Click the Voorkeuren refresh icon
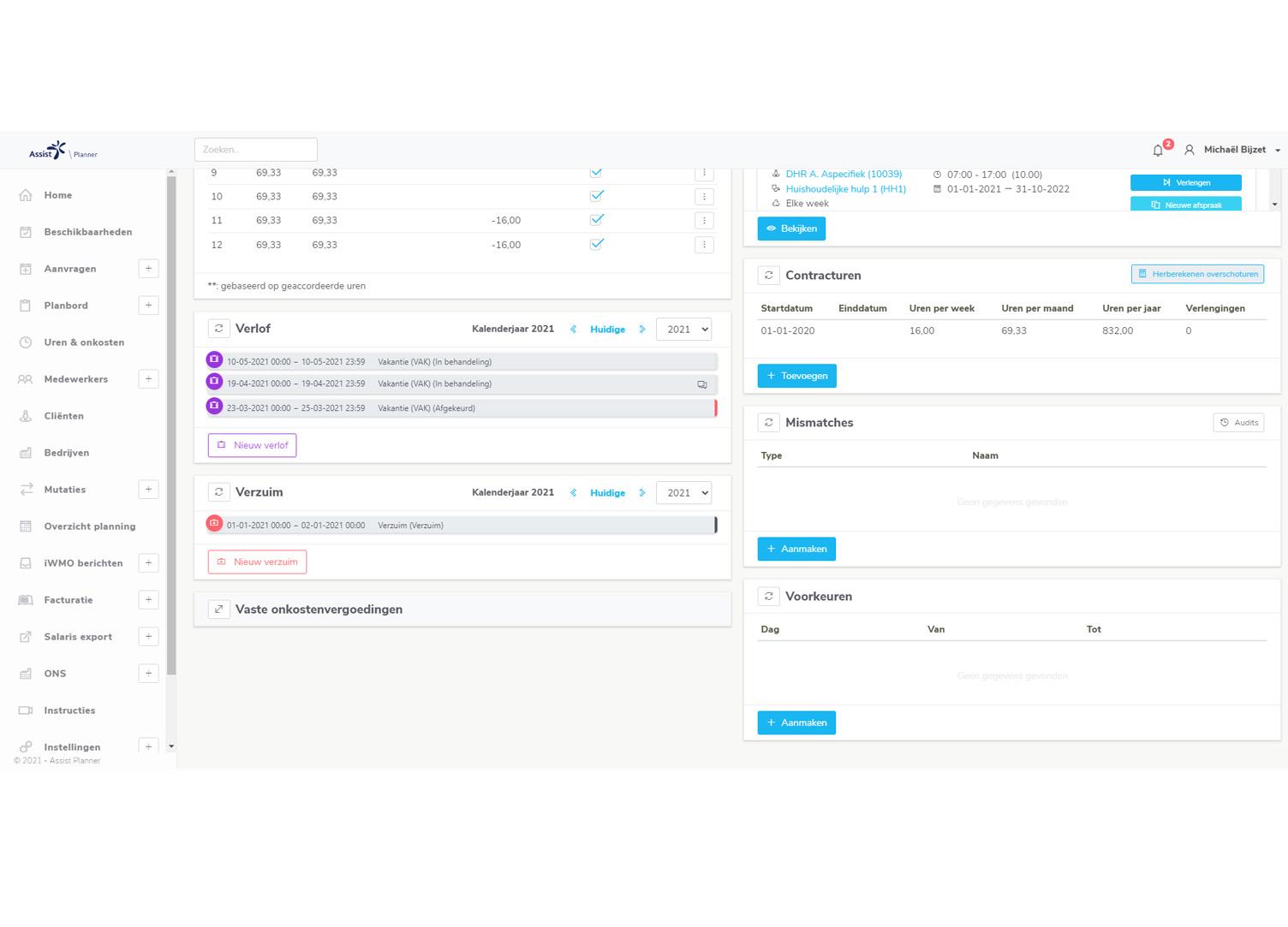The width and height of the screenshot is (1288, 927). point(768,597)
